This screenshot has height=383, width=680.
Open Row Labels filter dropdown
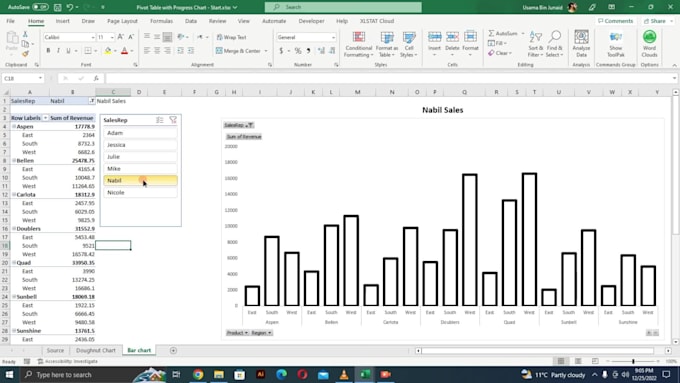coord(45,118)
